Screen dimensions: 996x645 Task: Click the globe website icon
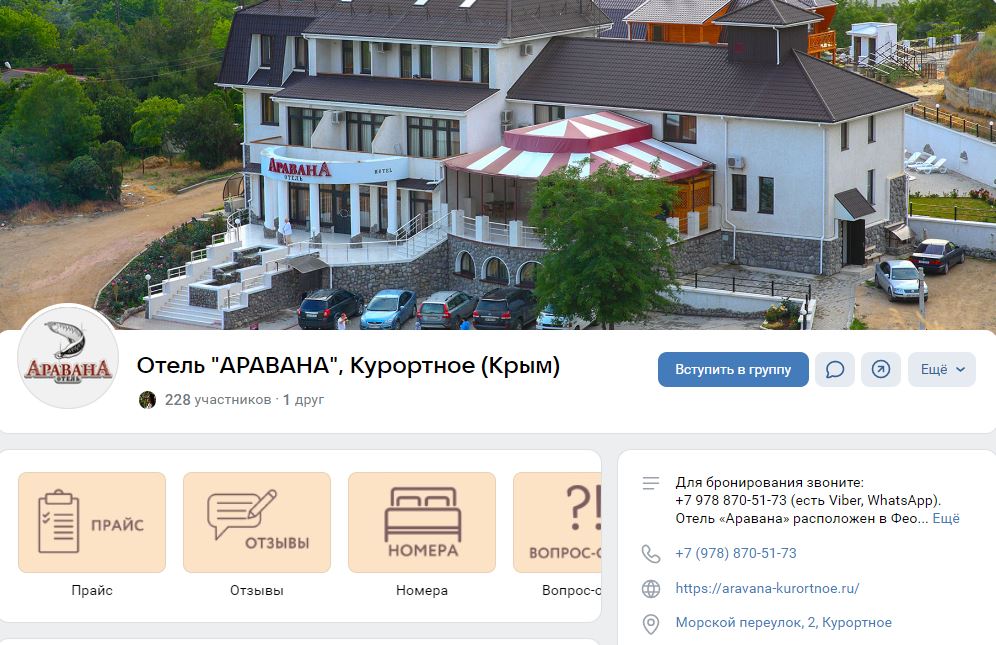tap(651, 589)
